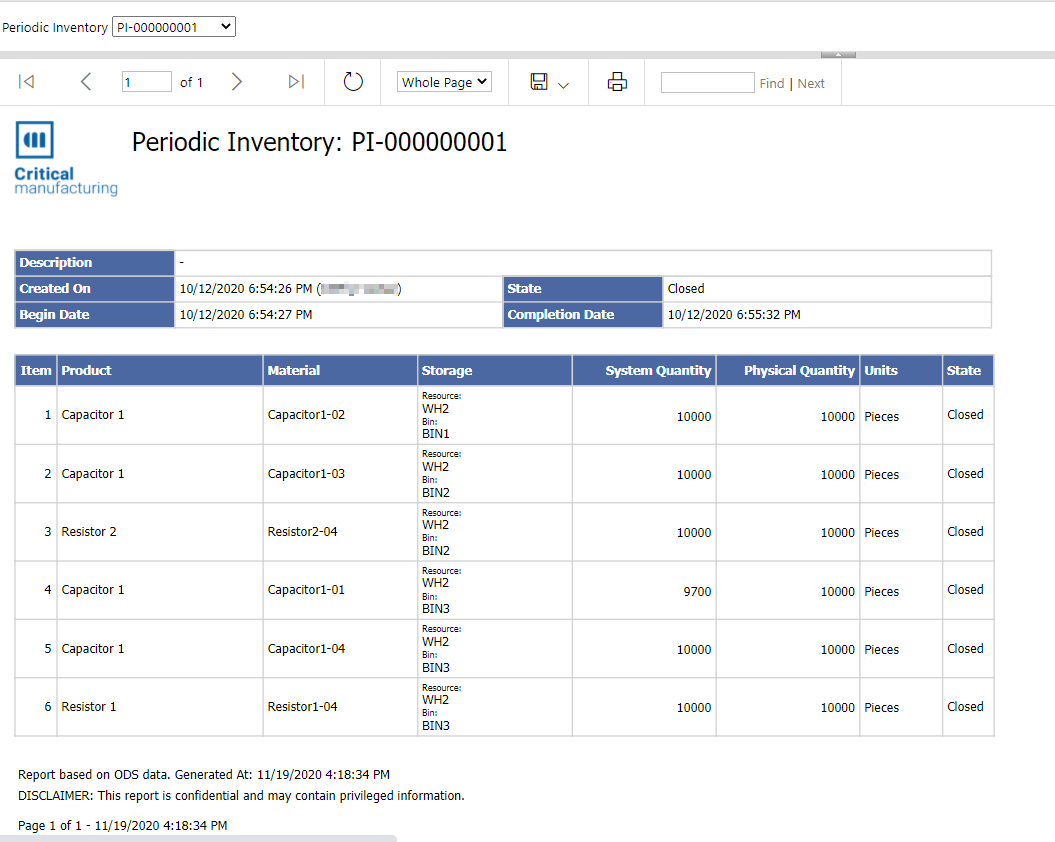Click the System Quantity column header
The image size is (1055, 842).
[657, 370]
